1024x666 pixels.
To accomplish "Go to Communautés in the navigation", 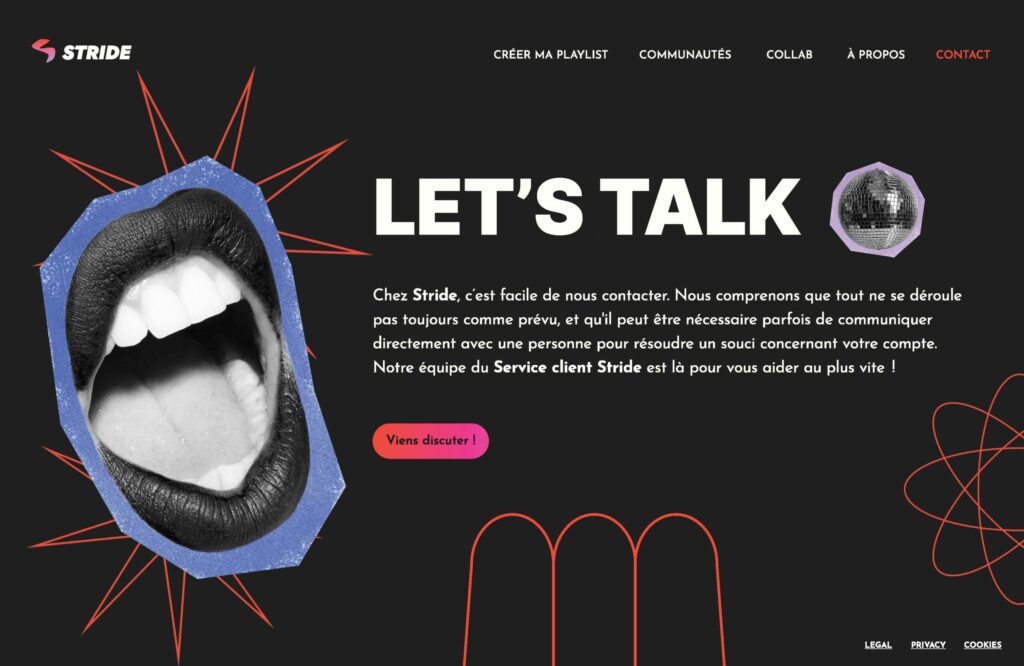I will click(x=685, y=55).
